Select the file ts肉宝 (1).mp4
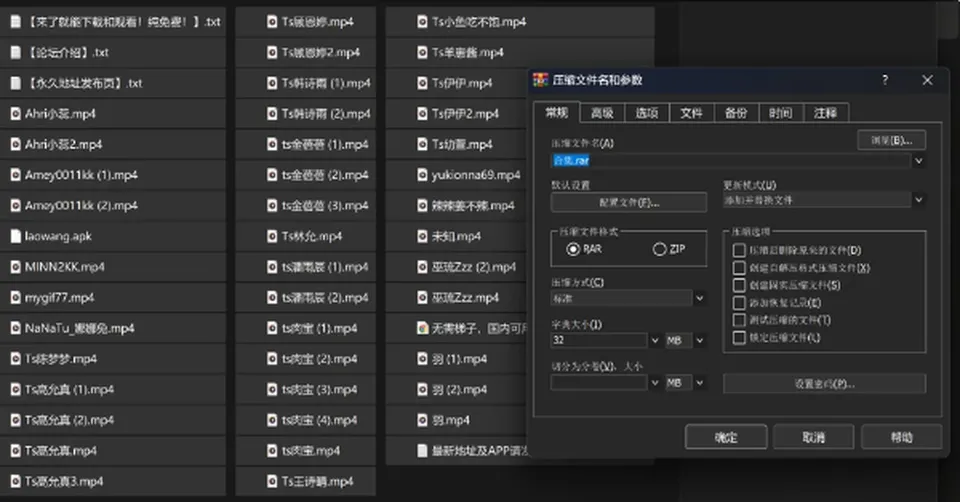 [306, 328]
